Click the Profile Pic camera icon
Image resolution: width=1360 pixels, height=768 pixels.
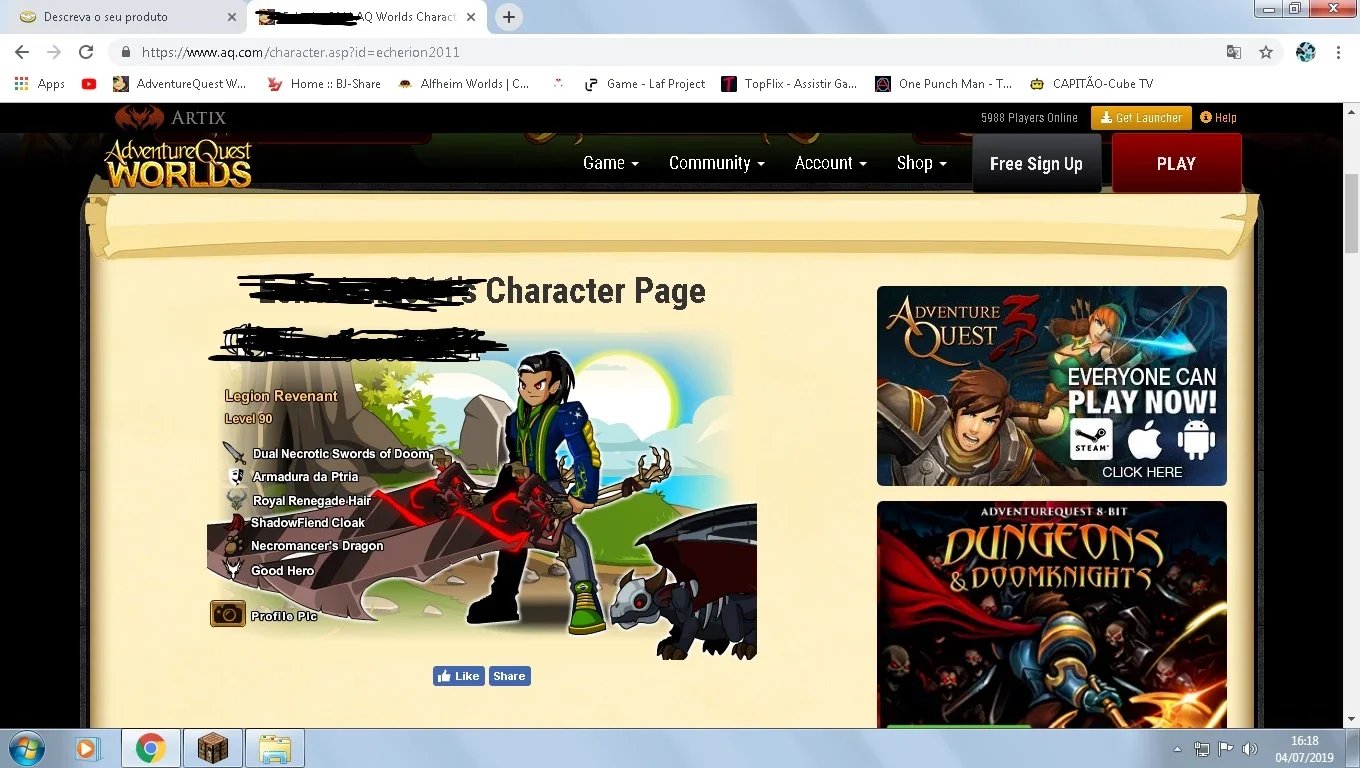click(x=228, y=614)
